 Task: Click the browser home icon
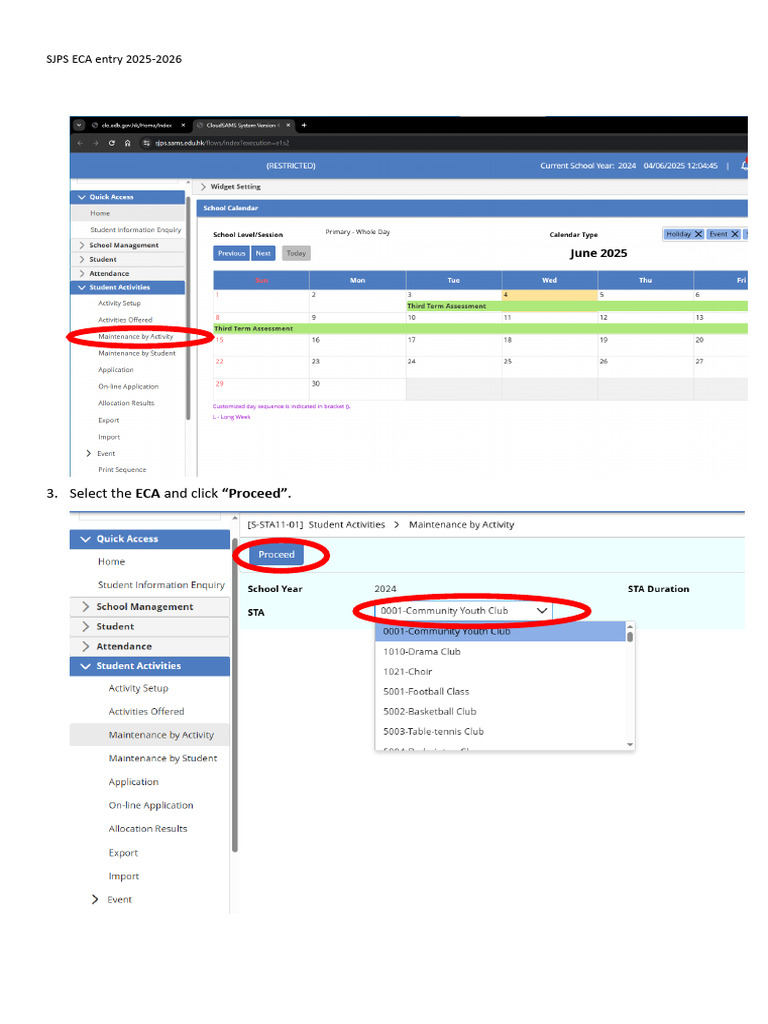point(127,143)
